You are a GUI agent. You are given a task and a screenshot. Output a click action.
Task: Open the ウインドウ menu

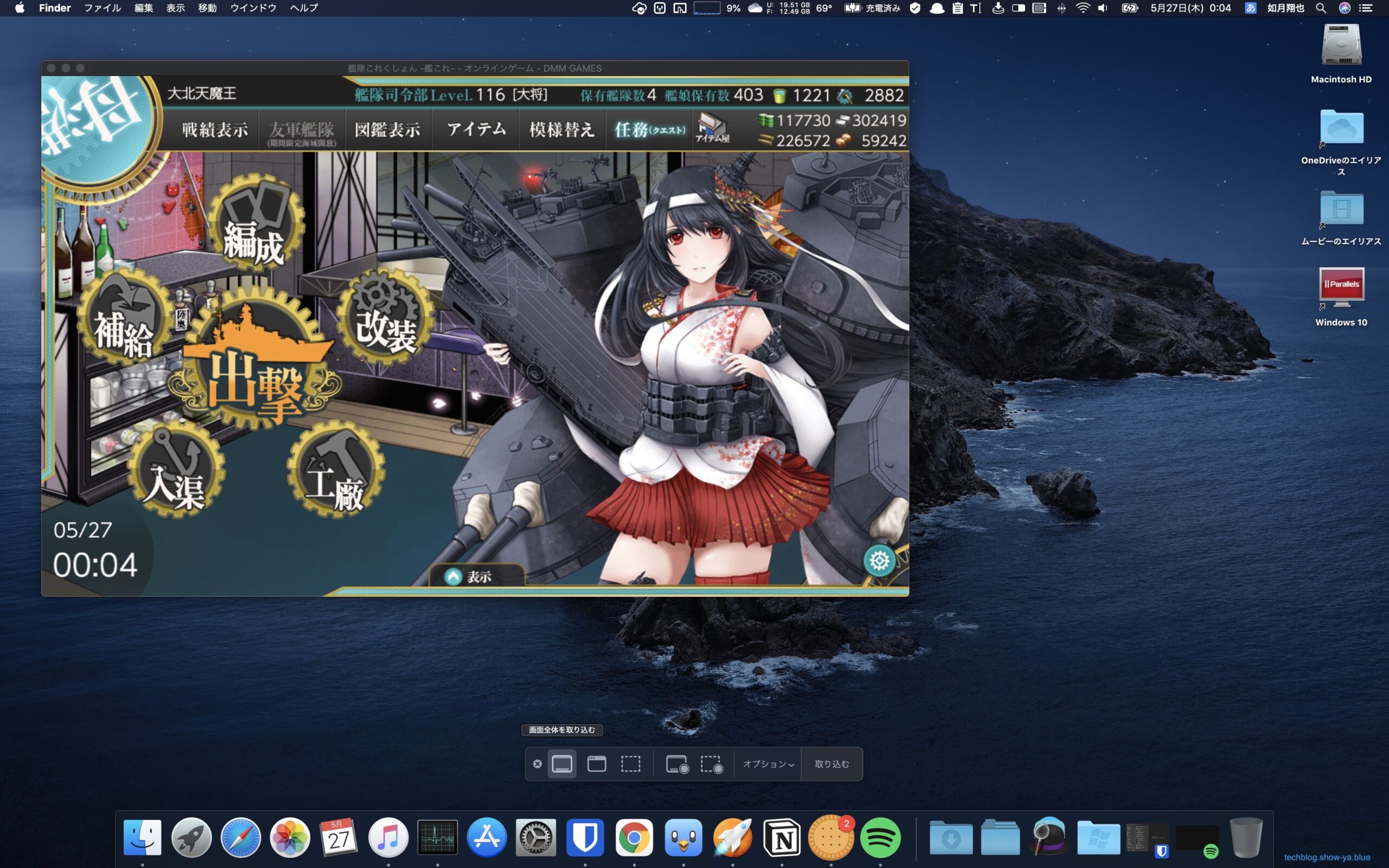(253, 8)
